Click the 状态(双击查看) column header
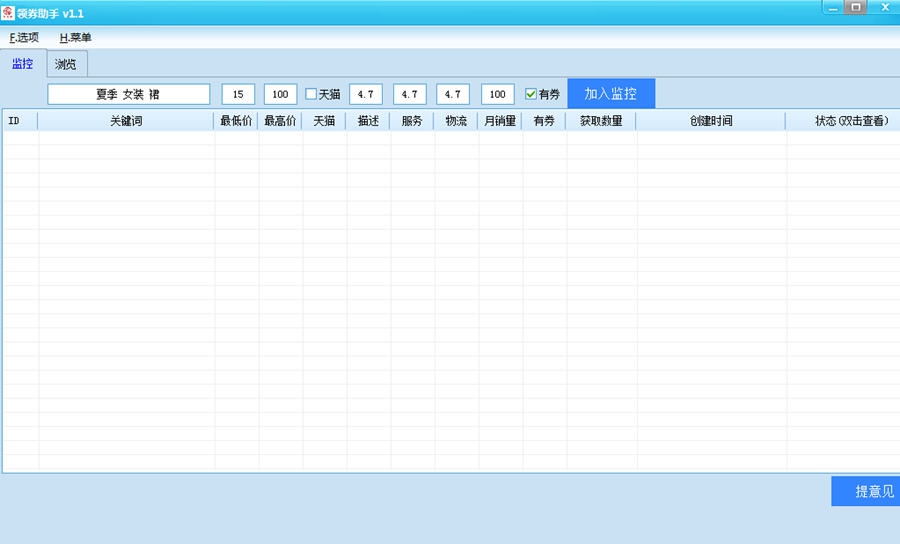The image size is (900, 544). (851, 121)
